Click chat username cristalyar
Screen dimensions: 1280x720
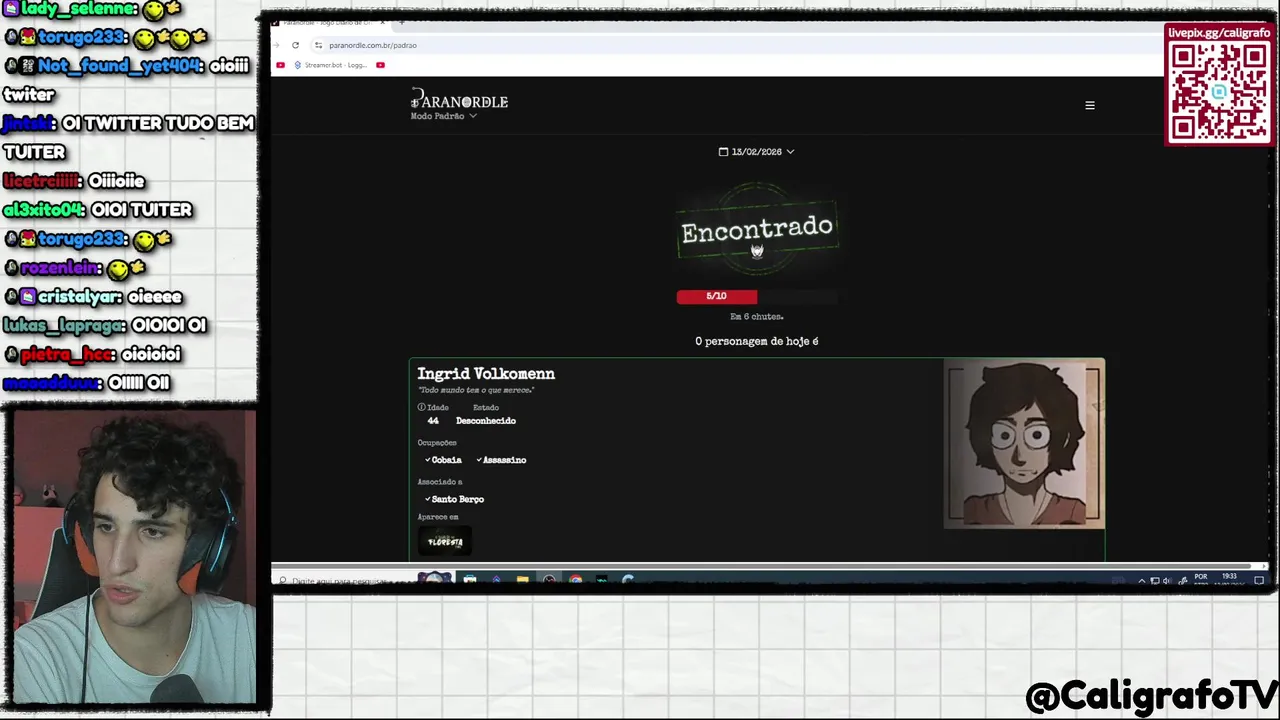pos(80,297)
